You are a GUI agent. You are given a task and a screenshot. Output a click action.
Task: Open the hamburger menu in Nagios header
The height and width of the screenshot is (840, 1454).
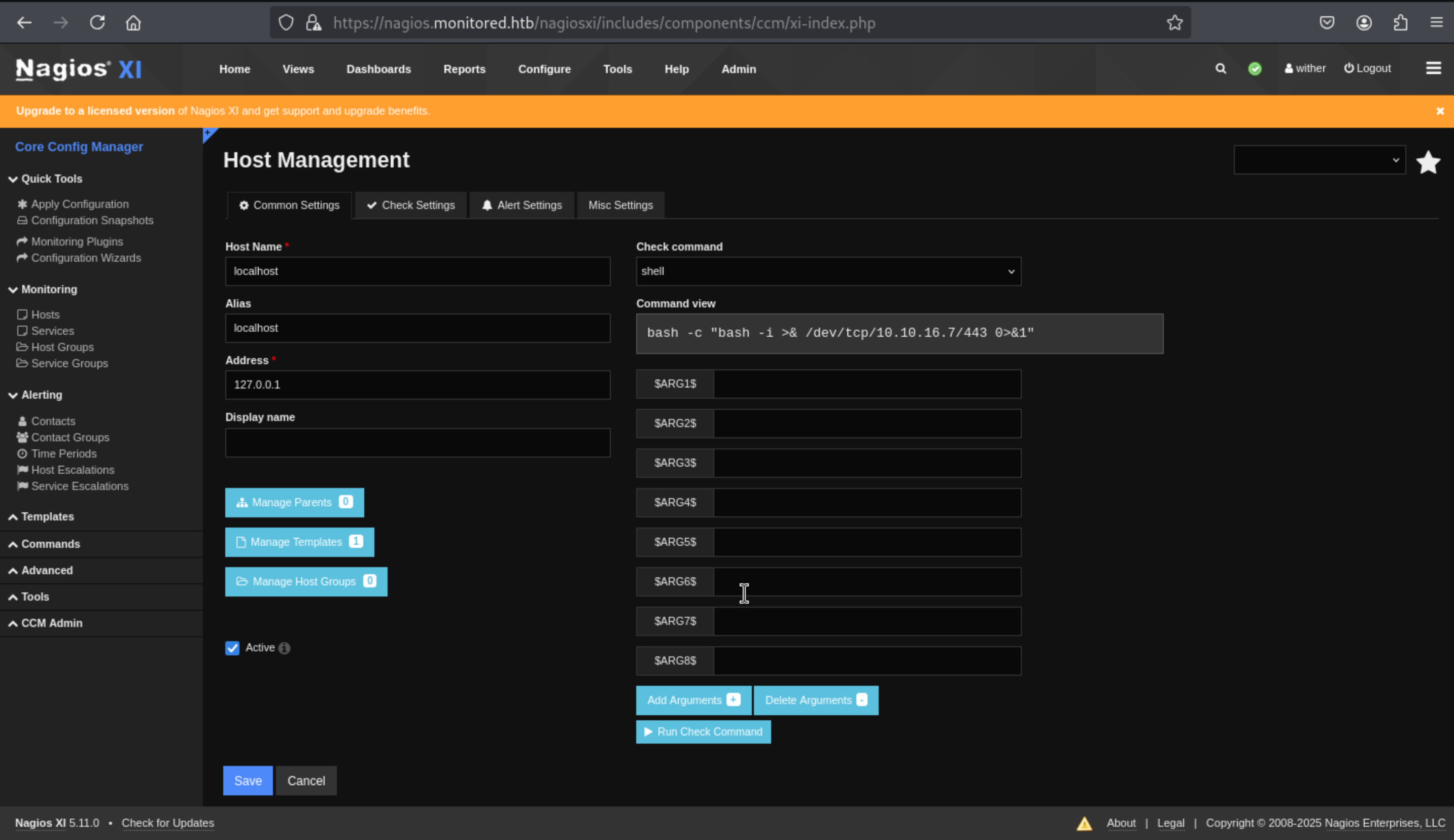pos(1433,68)
